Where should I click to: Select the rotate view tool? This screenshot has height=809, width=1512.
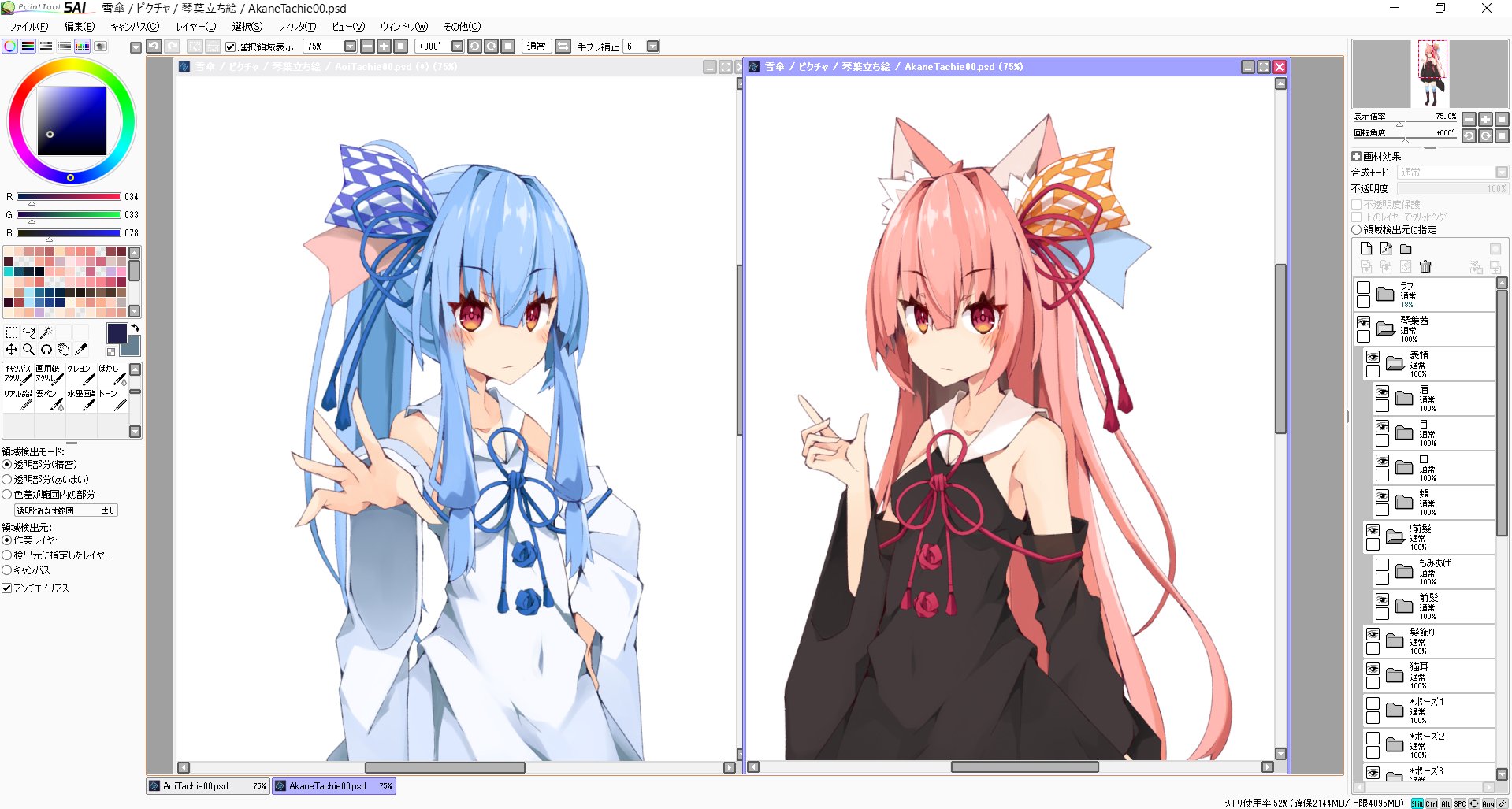coord(46,349)
